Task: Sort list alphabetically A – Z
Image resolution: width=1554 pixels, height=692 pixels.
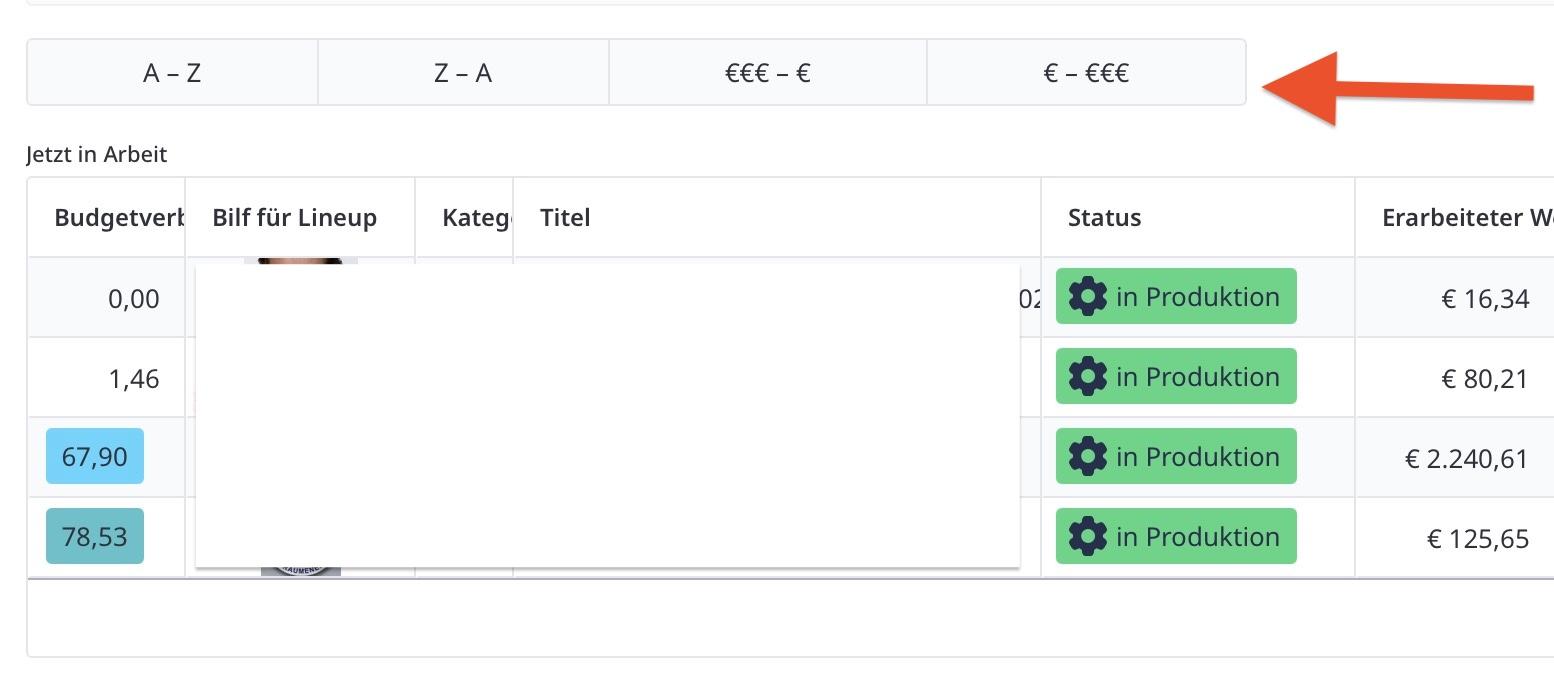Action: tap(172, 73)
